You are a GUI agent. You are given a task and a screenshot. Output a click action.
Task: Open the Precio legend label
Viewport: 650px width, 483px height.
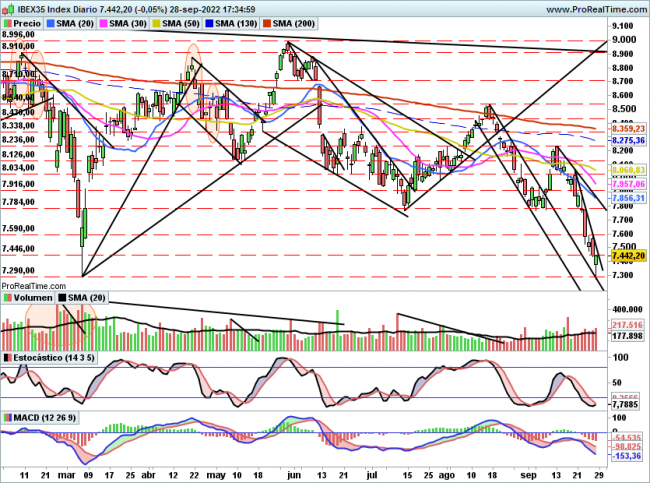click(x=28, y=21)
